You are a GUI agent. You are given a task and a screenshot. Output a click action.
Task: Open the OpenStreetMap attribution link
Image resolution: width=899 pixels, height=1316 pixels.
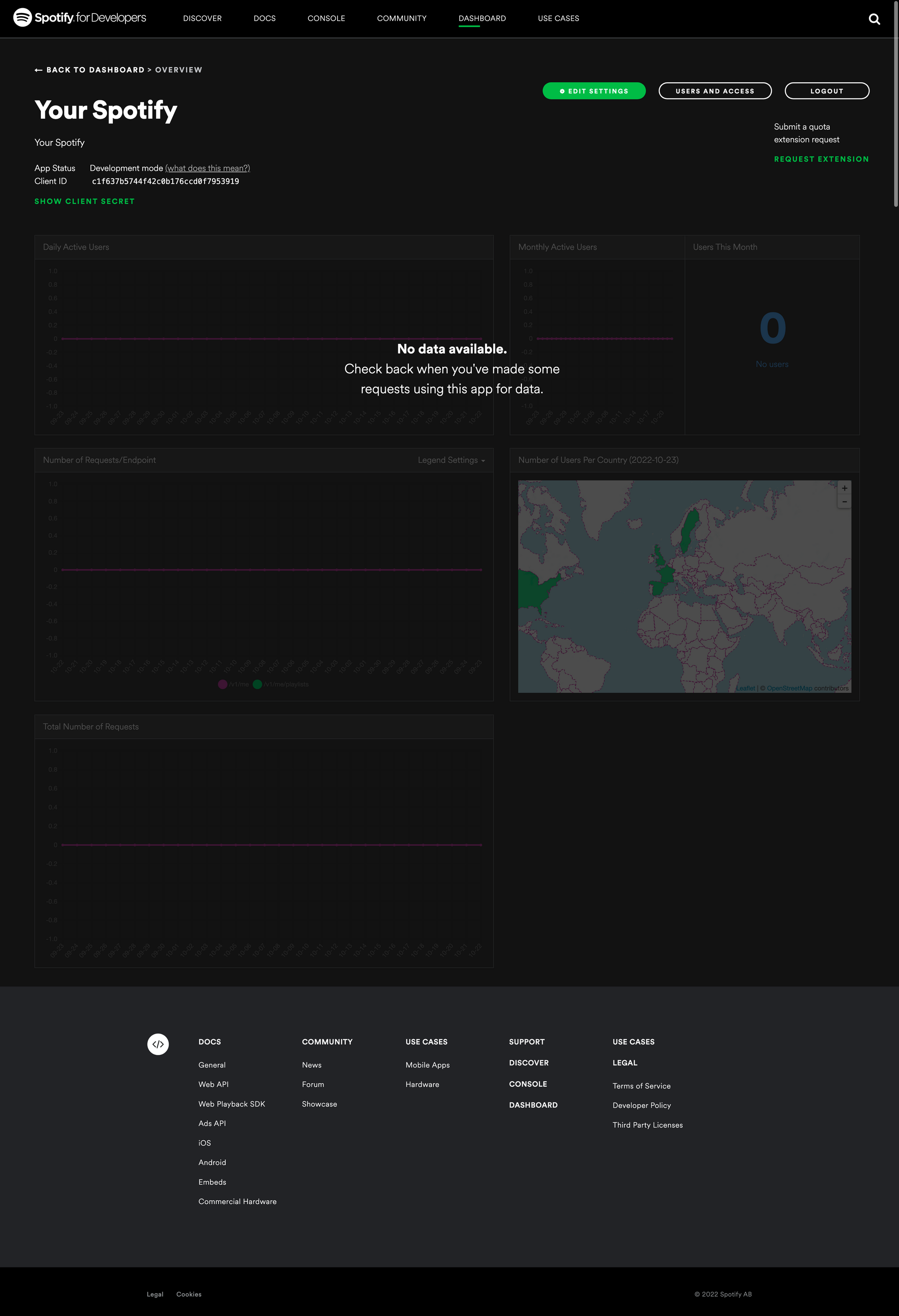tap(789, 689)
